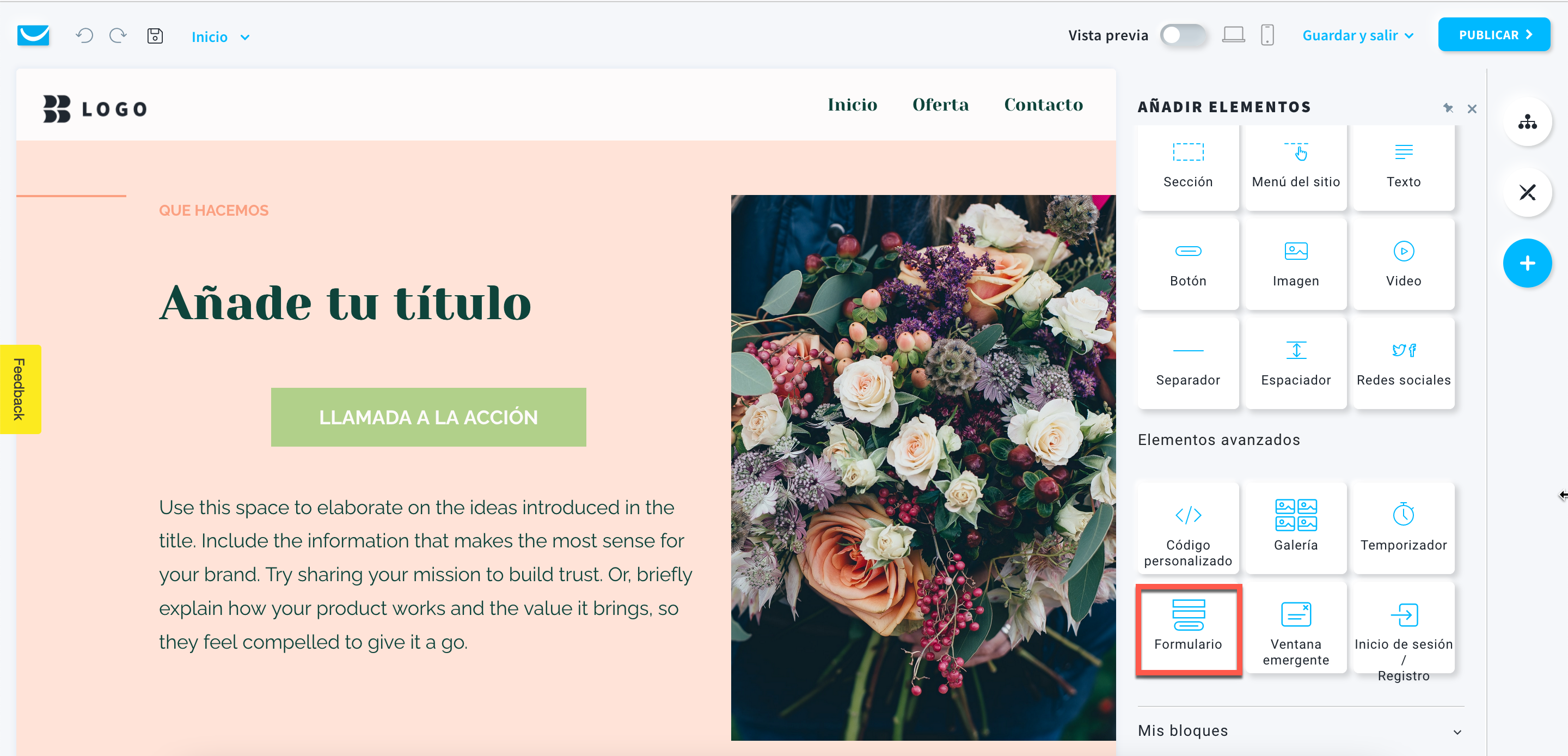
Task: Add a Botón element
Action: (1187, 264)
